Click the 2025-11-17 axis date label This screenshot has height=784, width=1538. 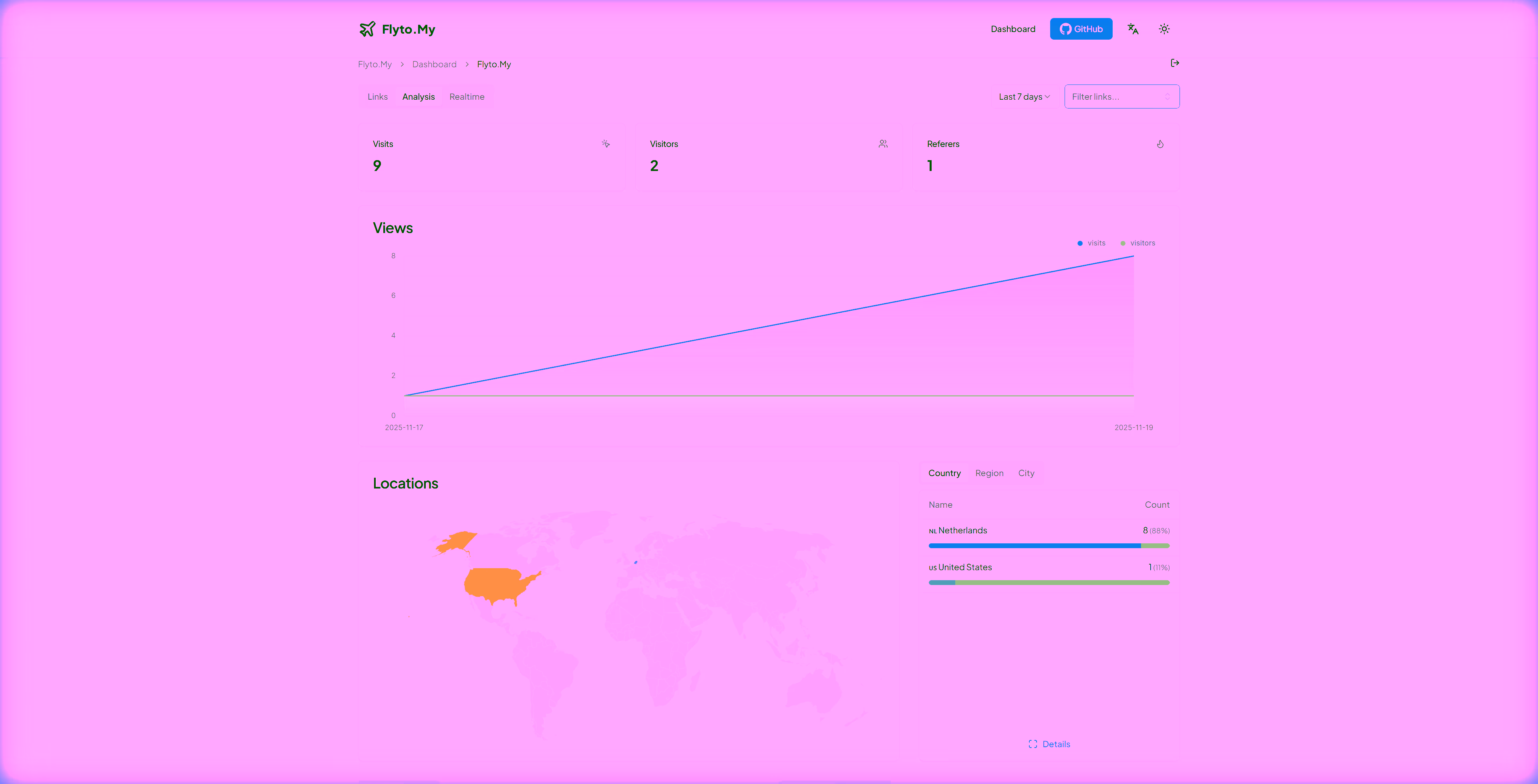tap(404, 428)
